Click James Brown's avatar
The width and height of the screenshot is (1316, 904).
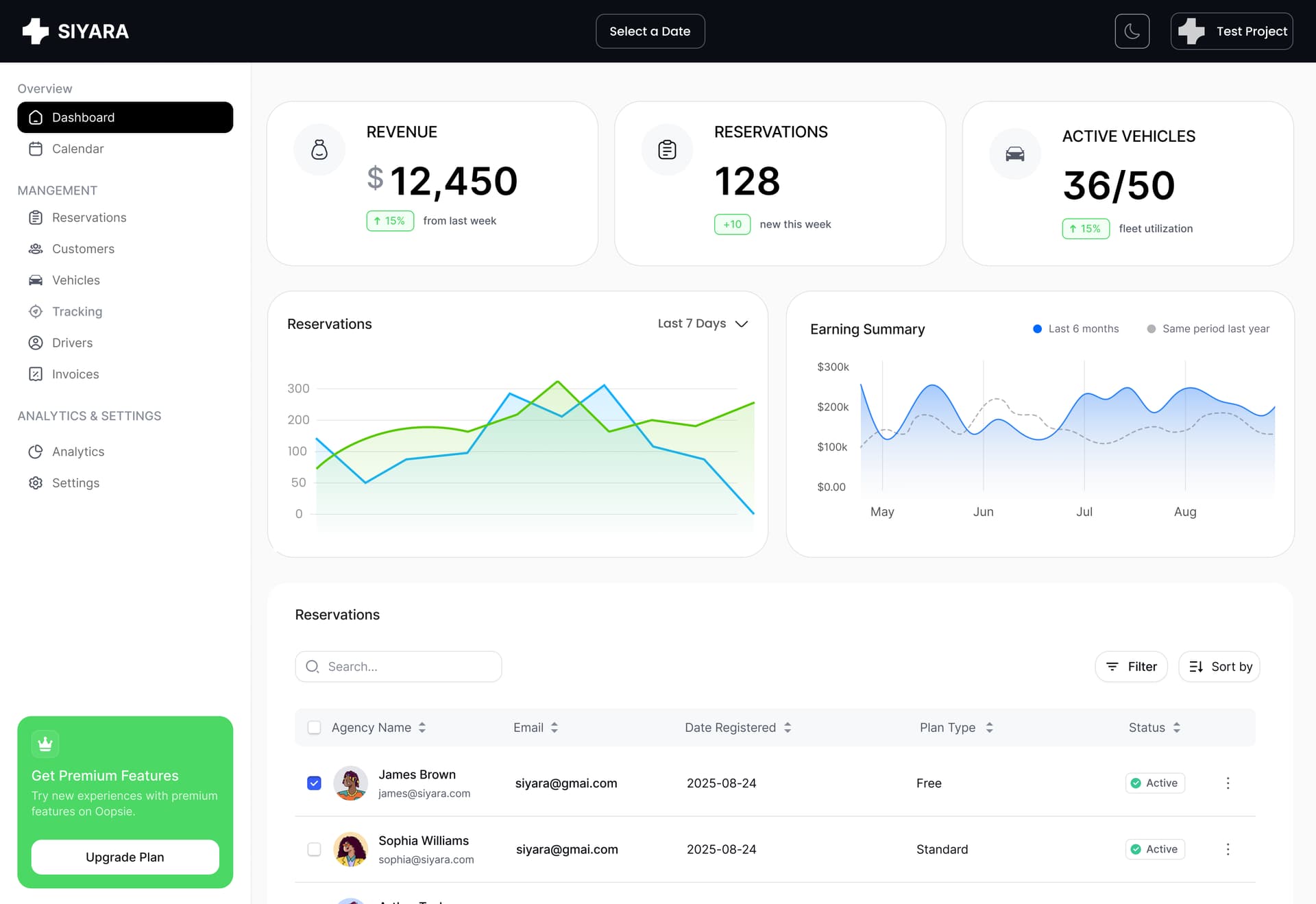point(350,783)
